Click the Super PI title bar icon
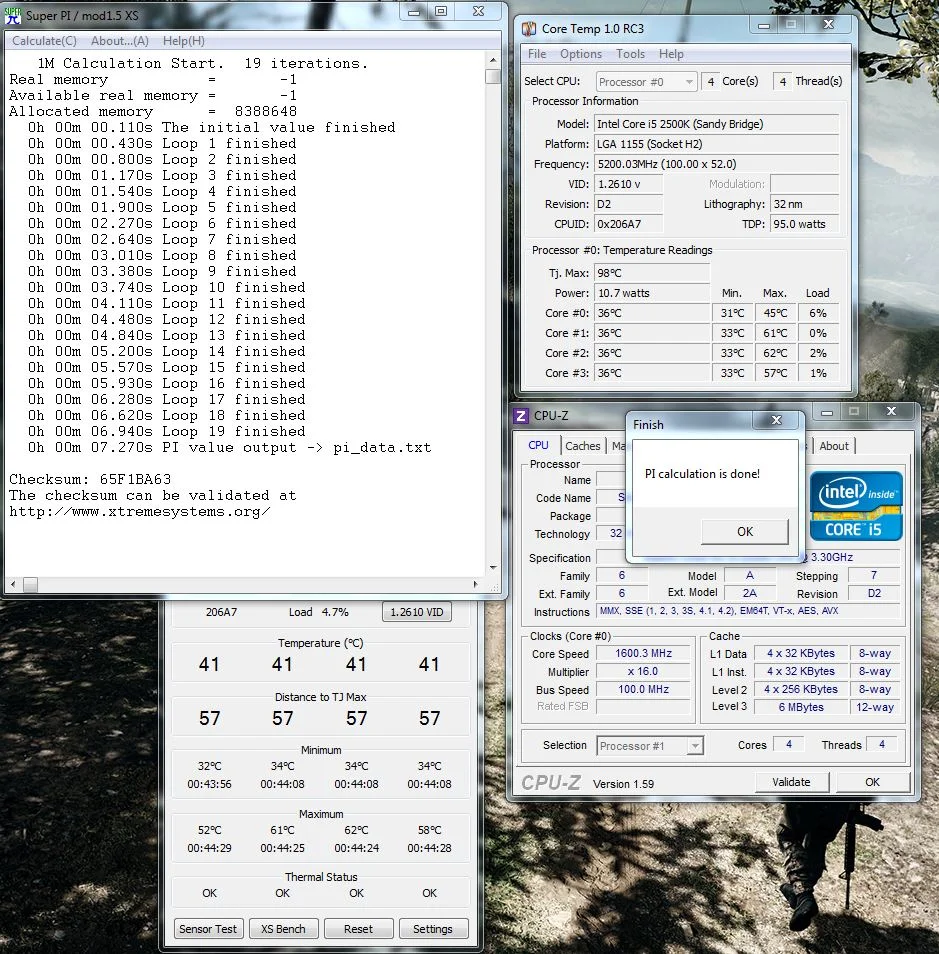Viewport: 939px width, 954px height. pyautogui.click(x=12, y=15)
